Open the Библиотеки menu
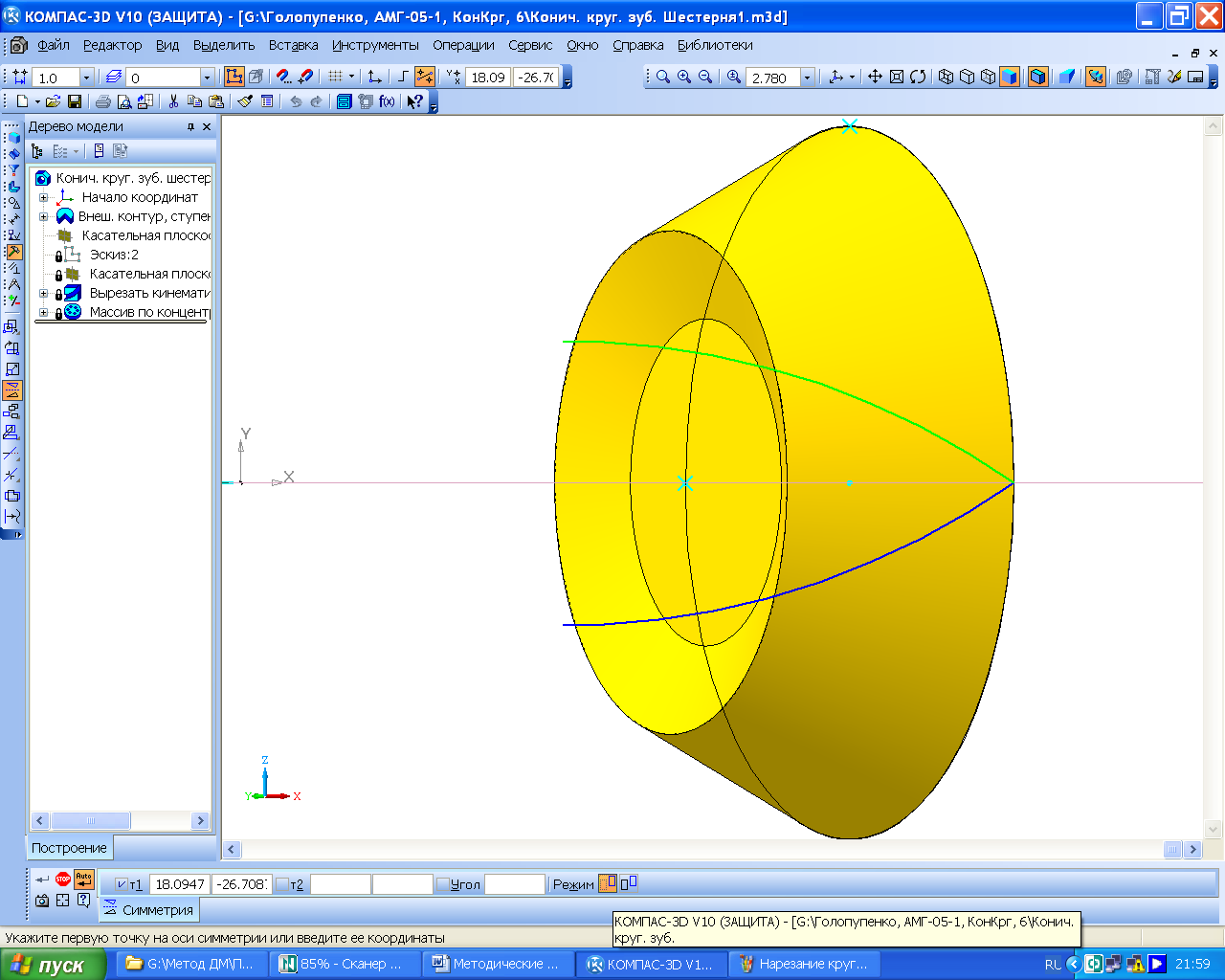Screen dimensions: 1225x980 pos(715,45)
